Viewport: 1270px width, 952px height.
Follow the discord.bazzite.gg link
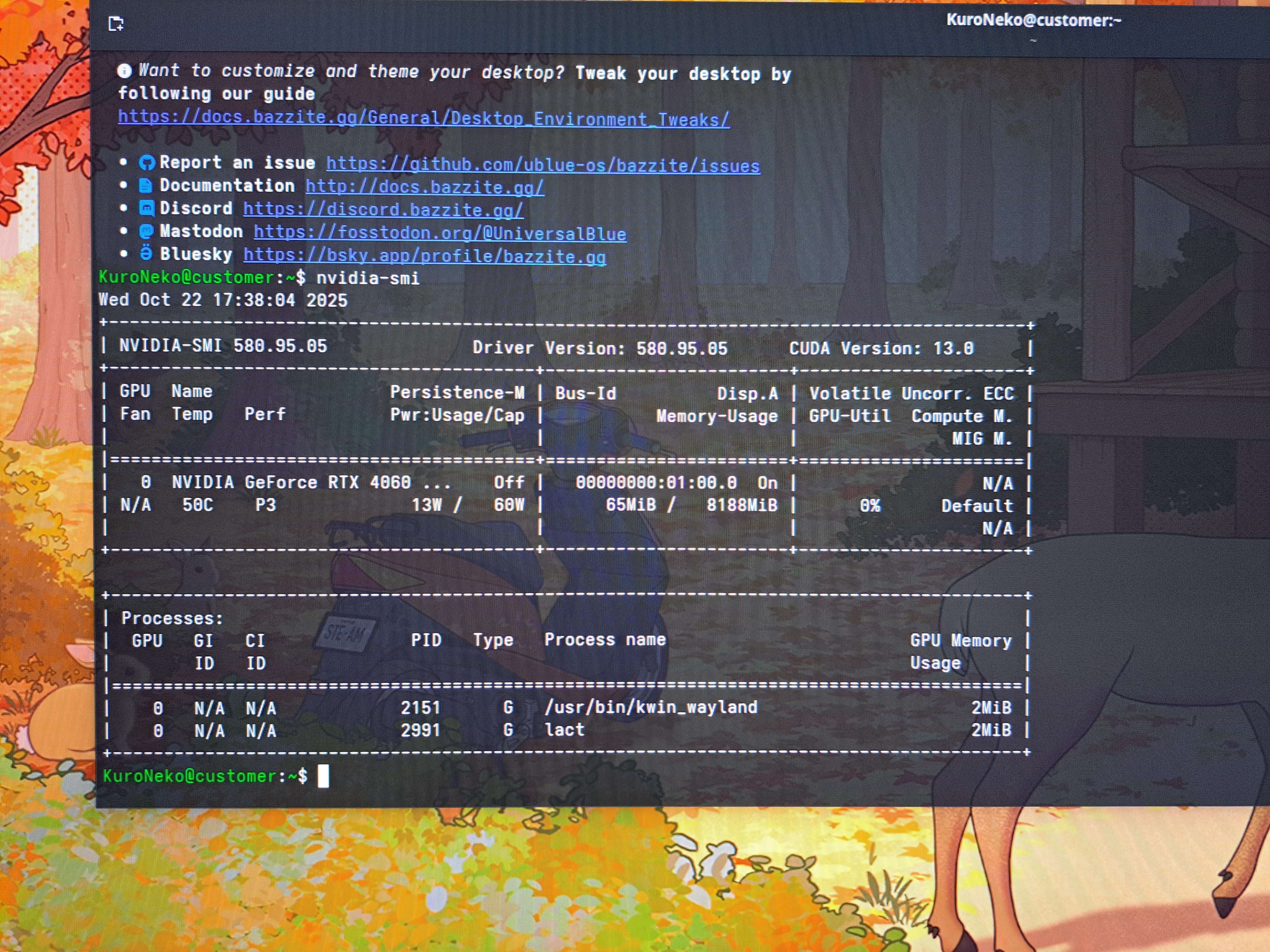(383, 209)
